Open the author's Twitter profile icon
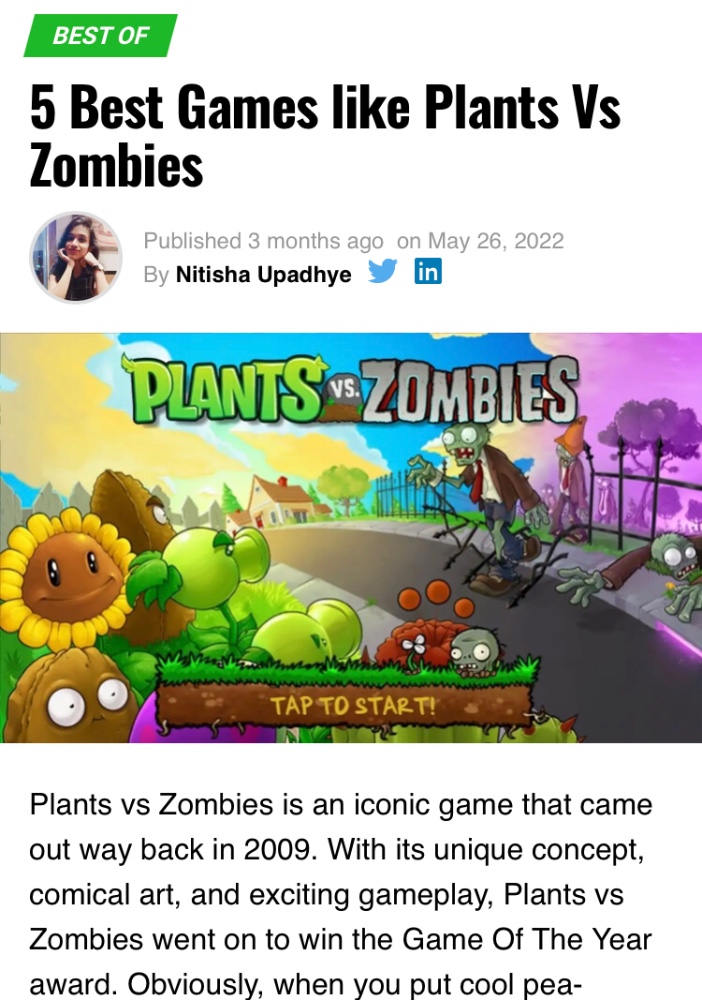 (383, 272)
